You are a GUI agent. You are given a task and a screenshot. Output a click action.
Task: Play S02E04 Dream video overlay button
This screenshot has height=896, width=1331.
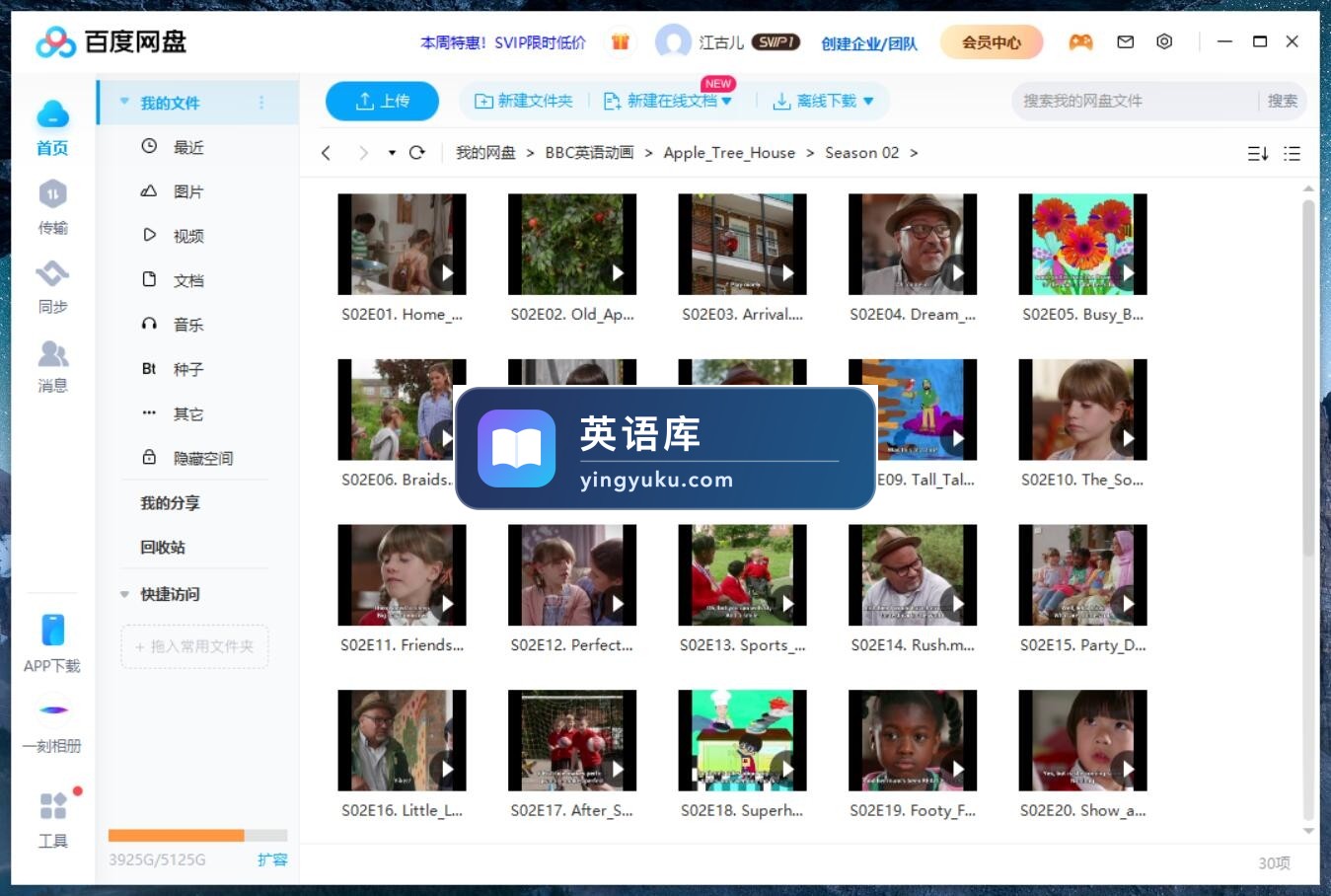[x=958, y=273]
